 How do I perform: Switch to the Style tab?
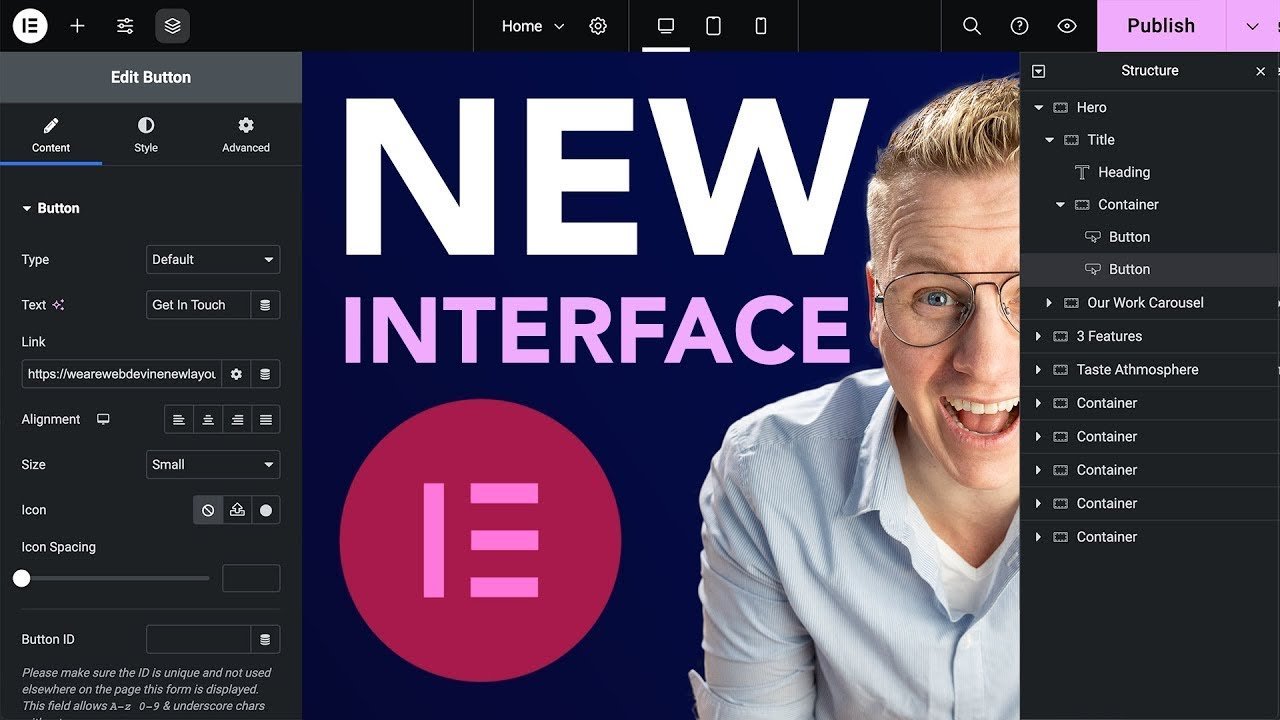pos(146,135)
